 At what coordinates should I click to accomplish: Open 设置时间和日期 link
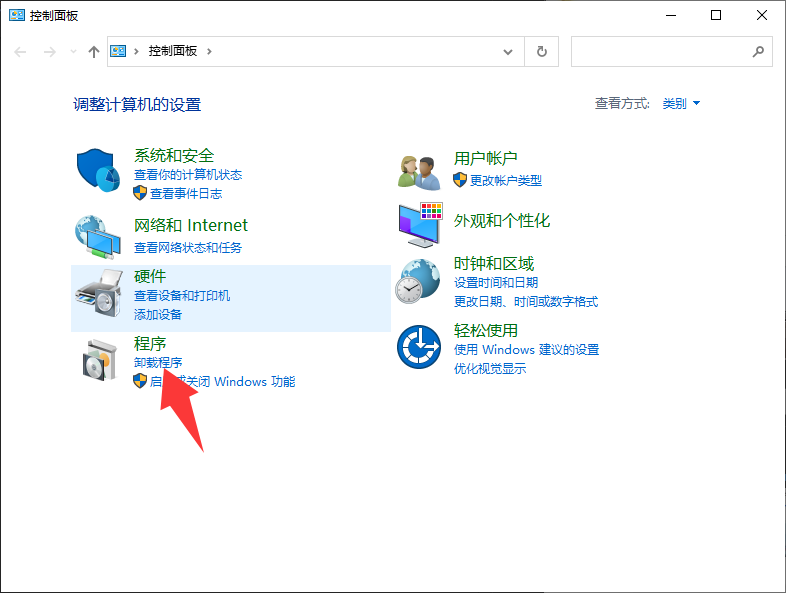(496, 283)
